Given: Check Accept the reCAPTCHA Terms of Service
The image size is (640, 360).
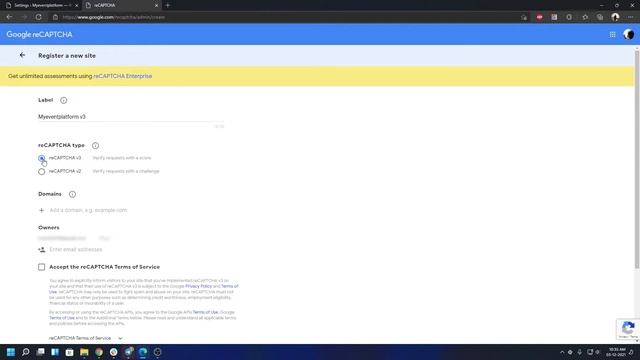Looking at the screenshot, I should [42, 267].
